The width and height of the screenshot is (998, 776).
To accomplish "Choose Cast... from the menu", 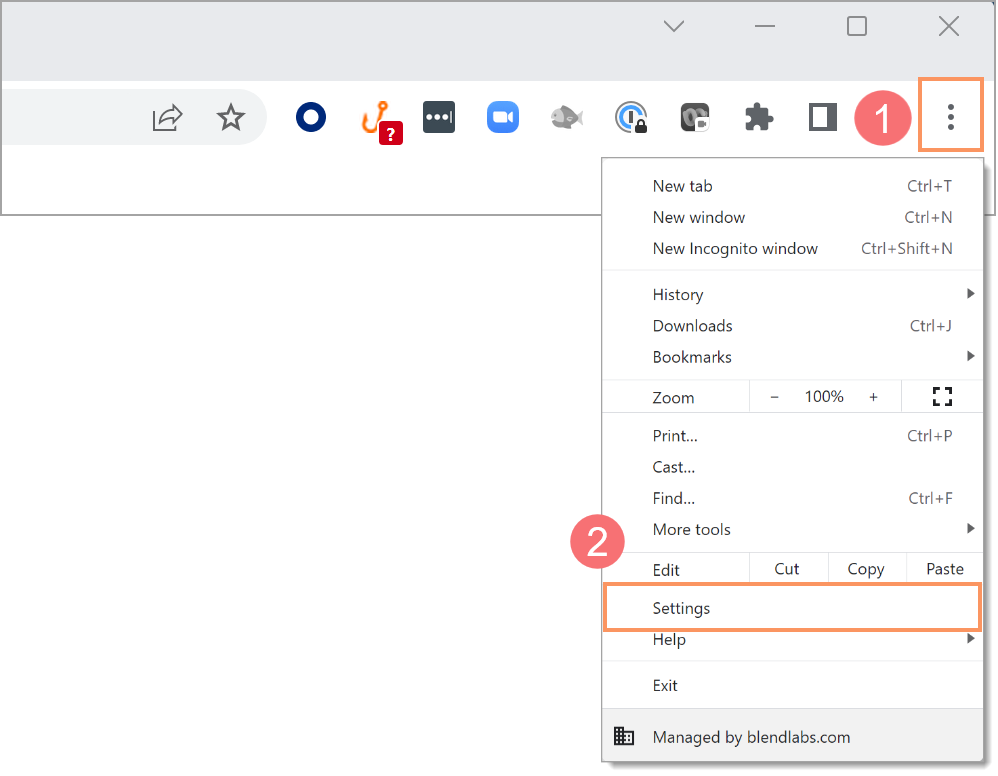I will (792, 467).
